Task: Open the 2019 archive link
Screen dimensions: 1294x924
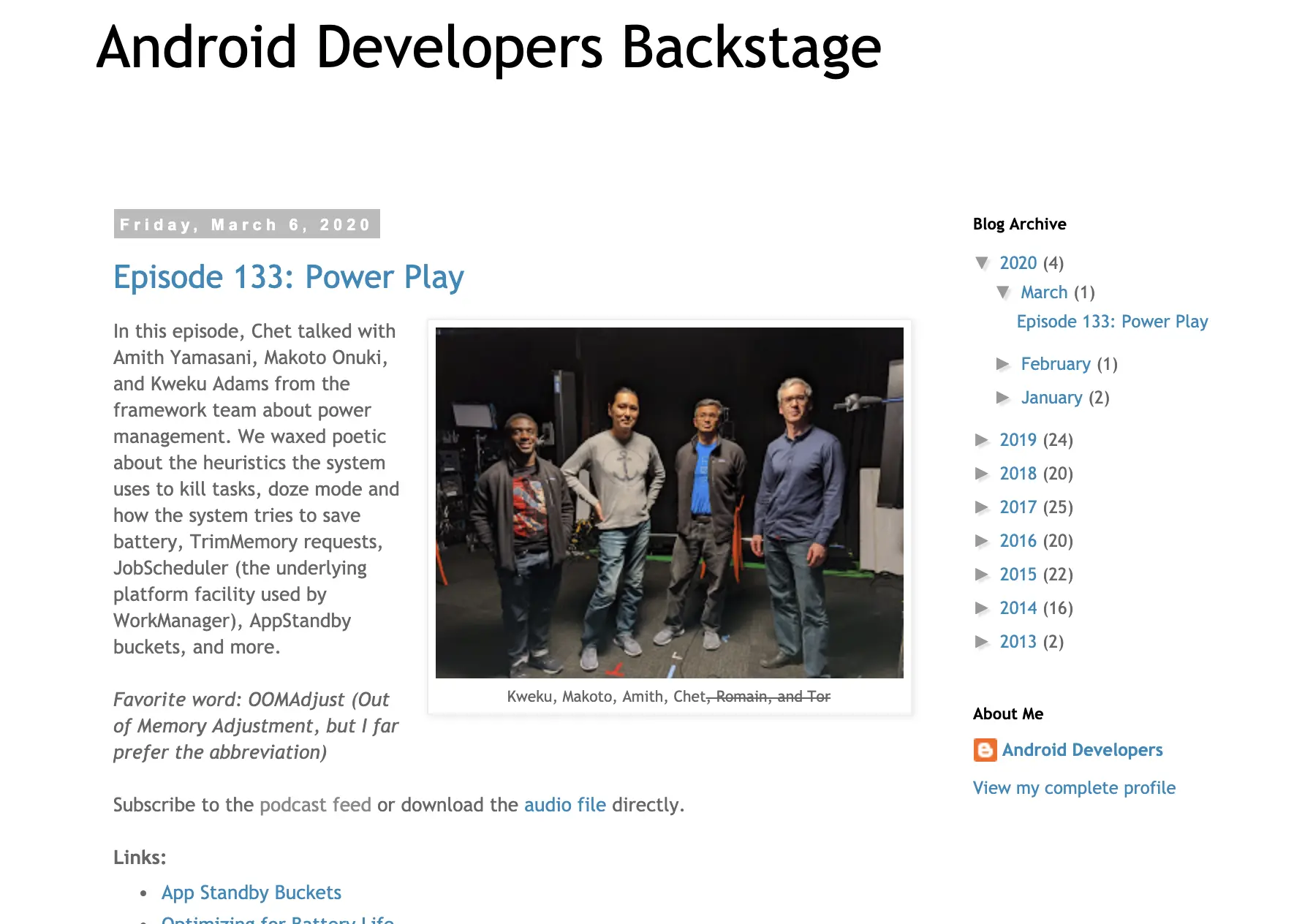Action: pyautogui.click(x=1018, y=440)
